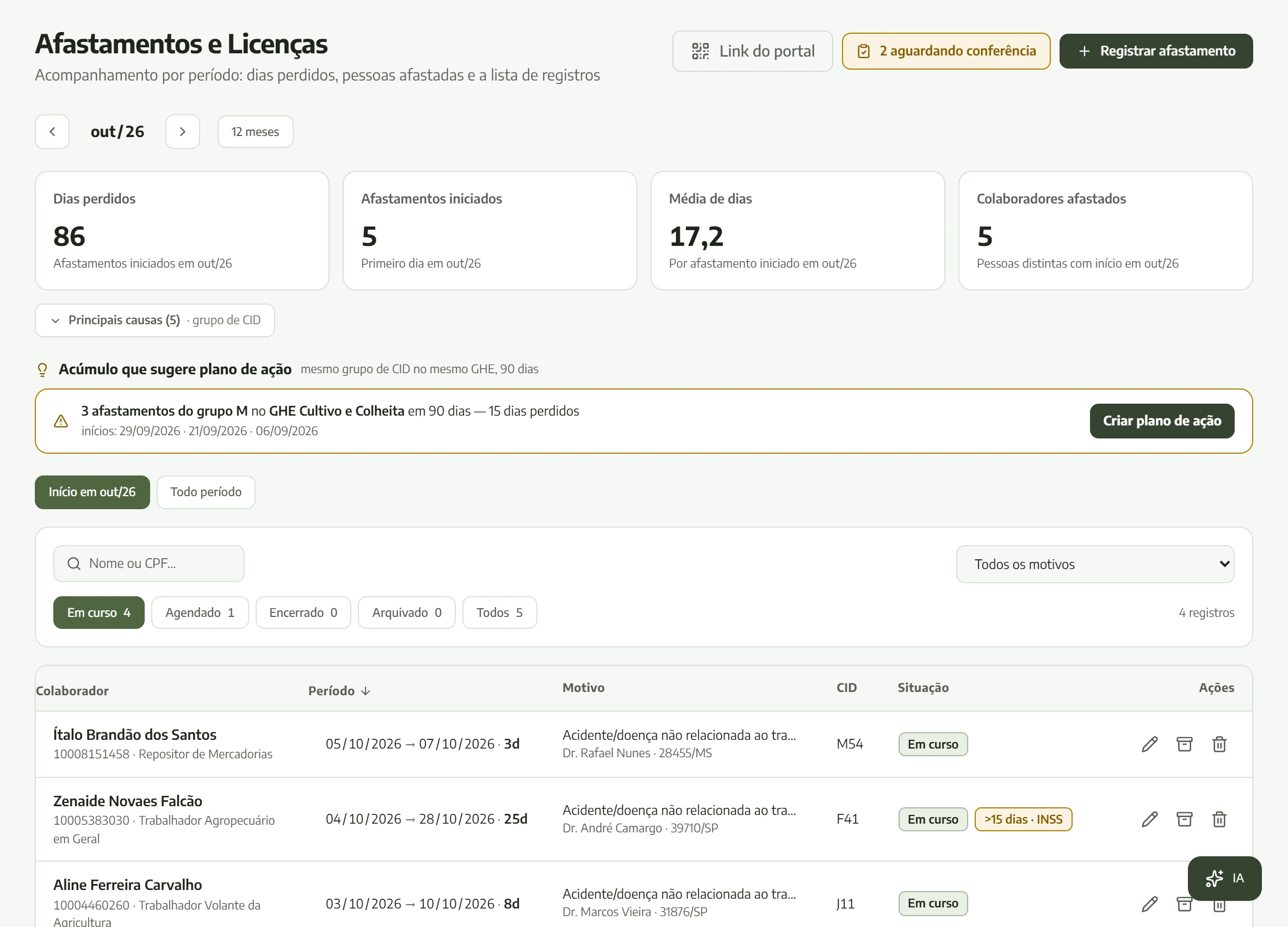
Task: Filter by Arquivado 0
Action: (x=407, y=613)
